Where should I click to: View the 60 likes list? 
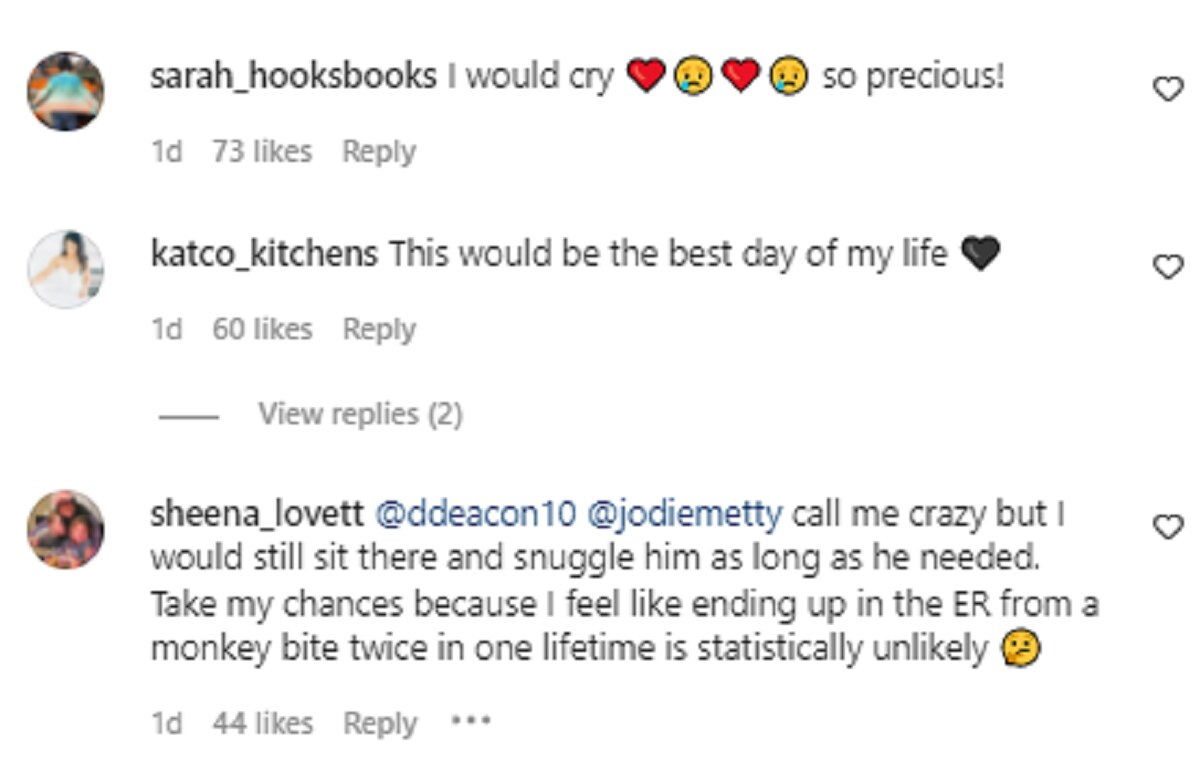coord(262,329)
